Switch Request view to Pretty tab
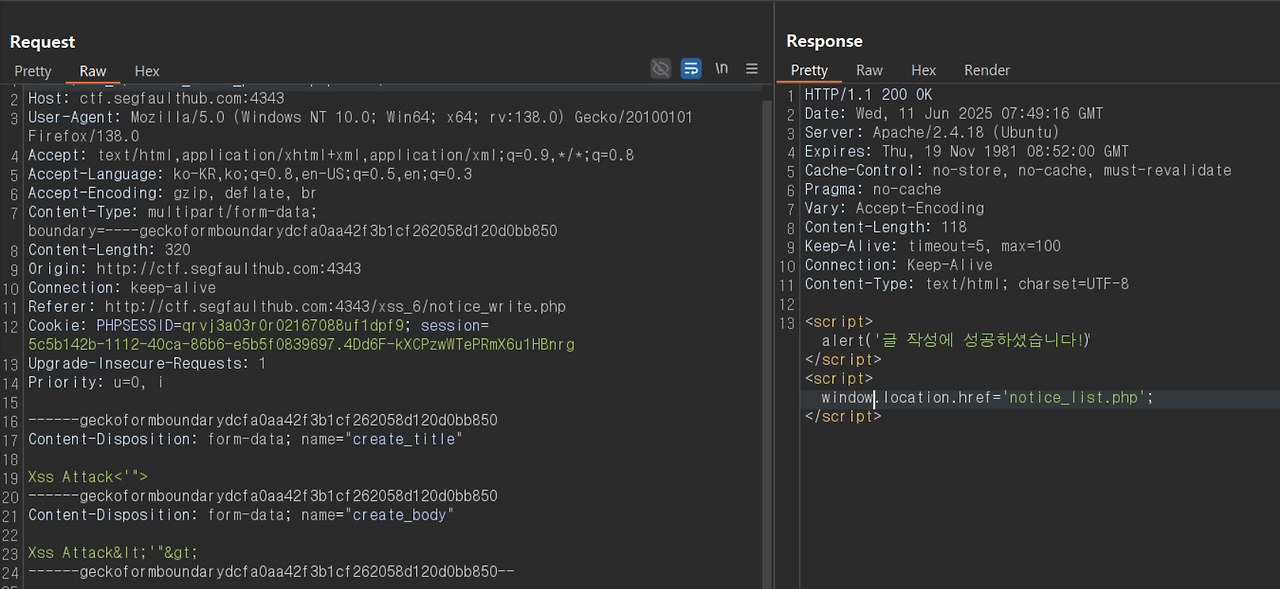Screen dimensions: 1280x589 [33, 71]
